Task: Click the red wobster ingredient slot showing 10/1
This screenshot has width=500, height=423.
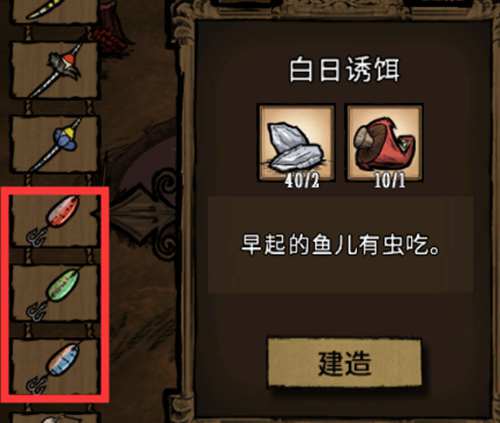Action: 385,143
